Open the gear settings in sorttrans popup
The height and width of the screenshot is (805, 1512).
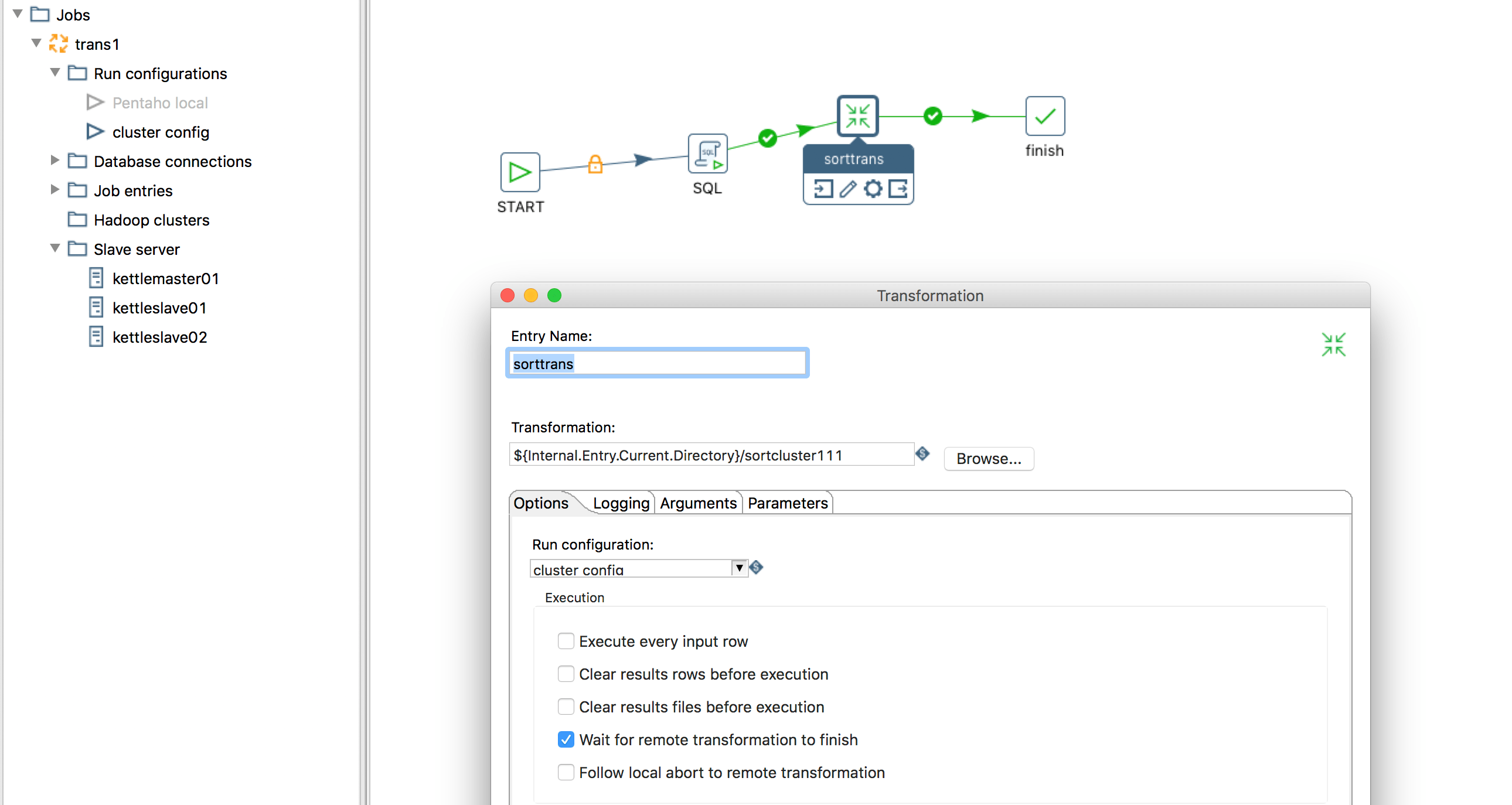pyautogui.click(x=873, y=188)
